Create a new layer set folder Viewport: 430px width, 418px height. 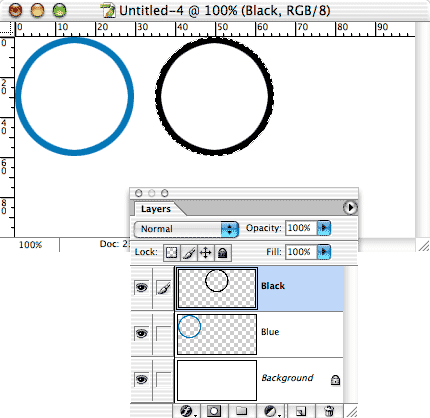tap(241, 411)
